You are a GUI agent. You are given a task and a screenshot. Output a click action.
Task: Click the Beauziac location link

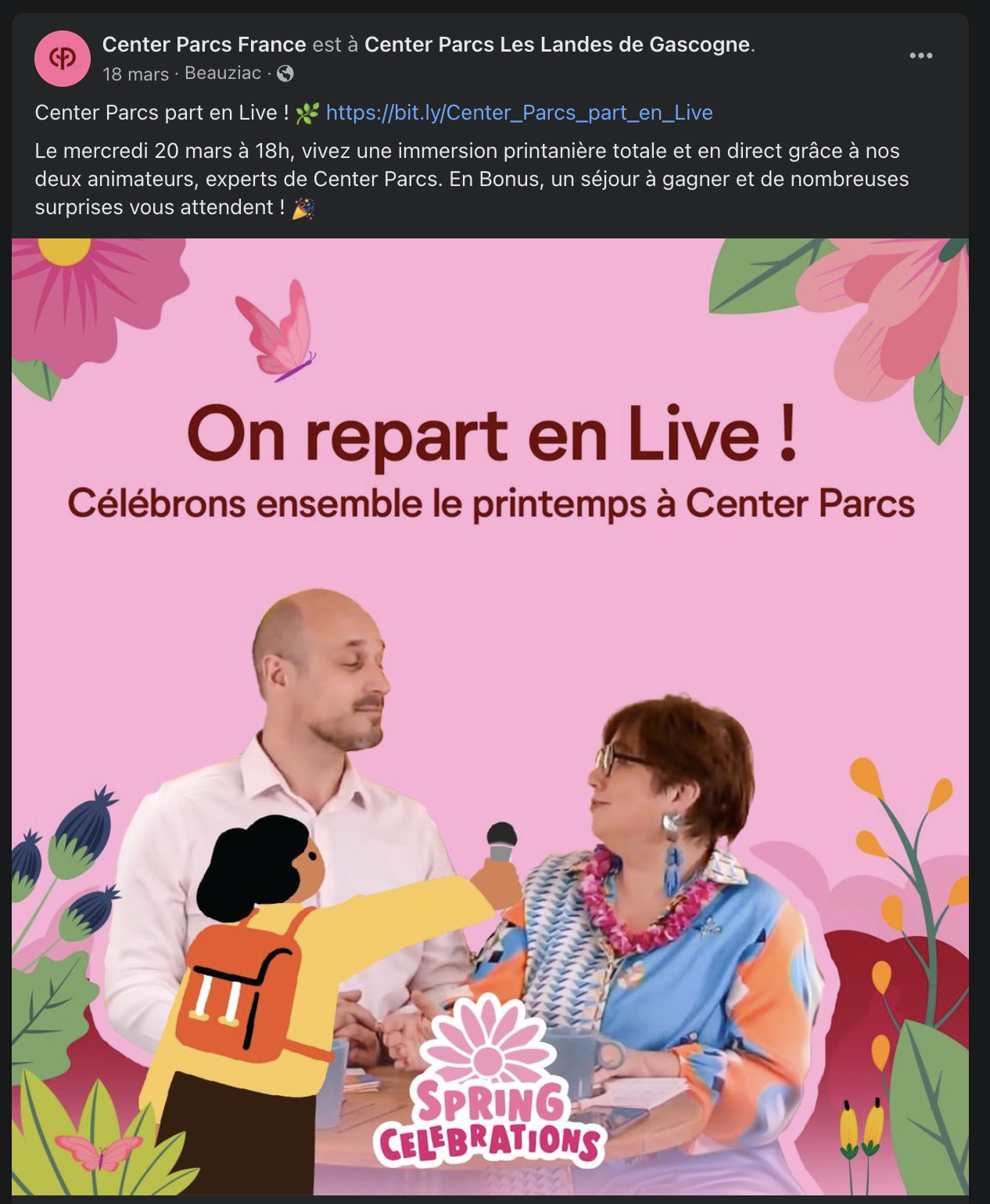coord(223,73)
